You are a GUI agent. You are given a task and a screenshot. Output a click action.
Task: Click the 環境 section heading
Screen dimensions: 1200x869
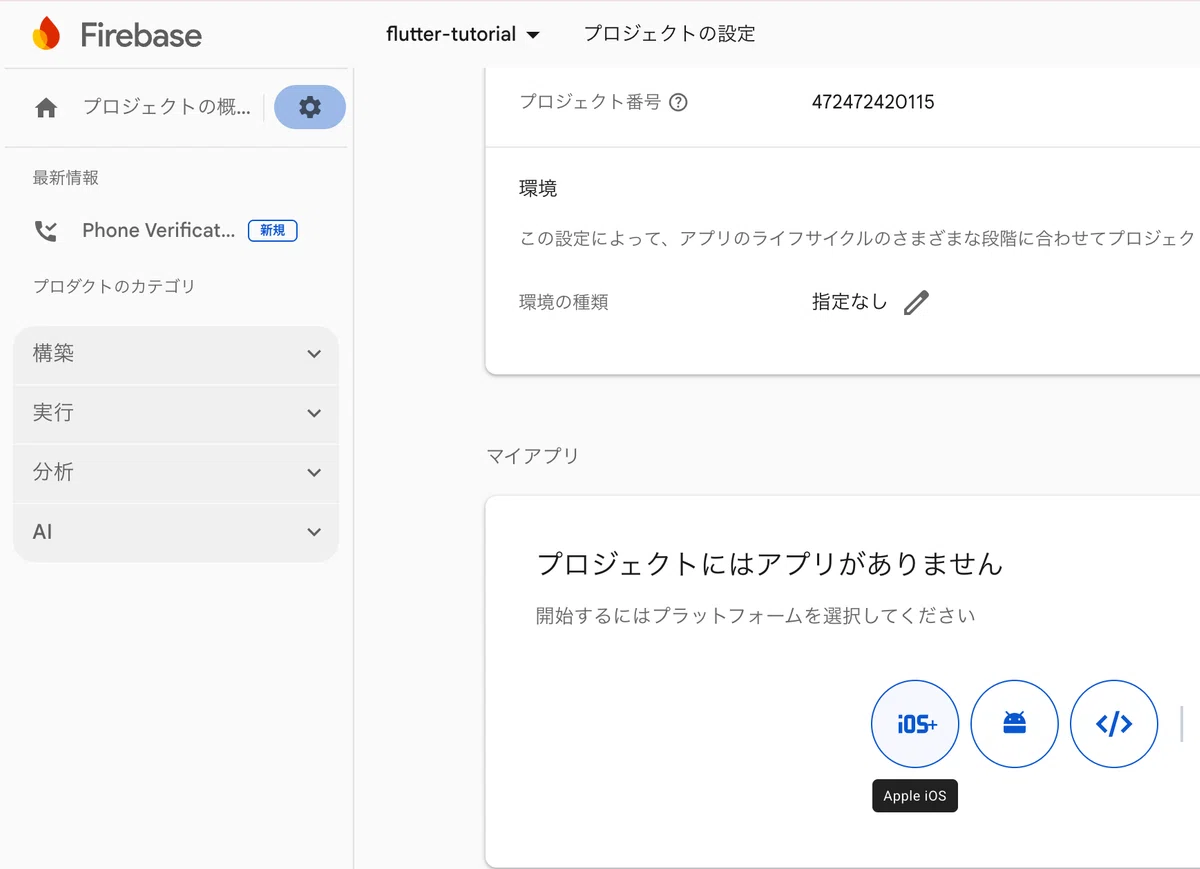tap(539, 188)
